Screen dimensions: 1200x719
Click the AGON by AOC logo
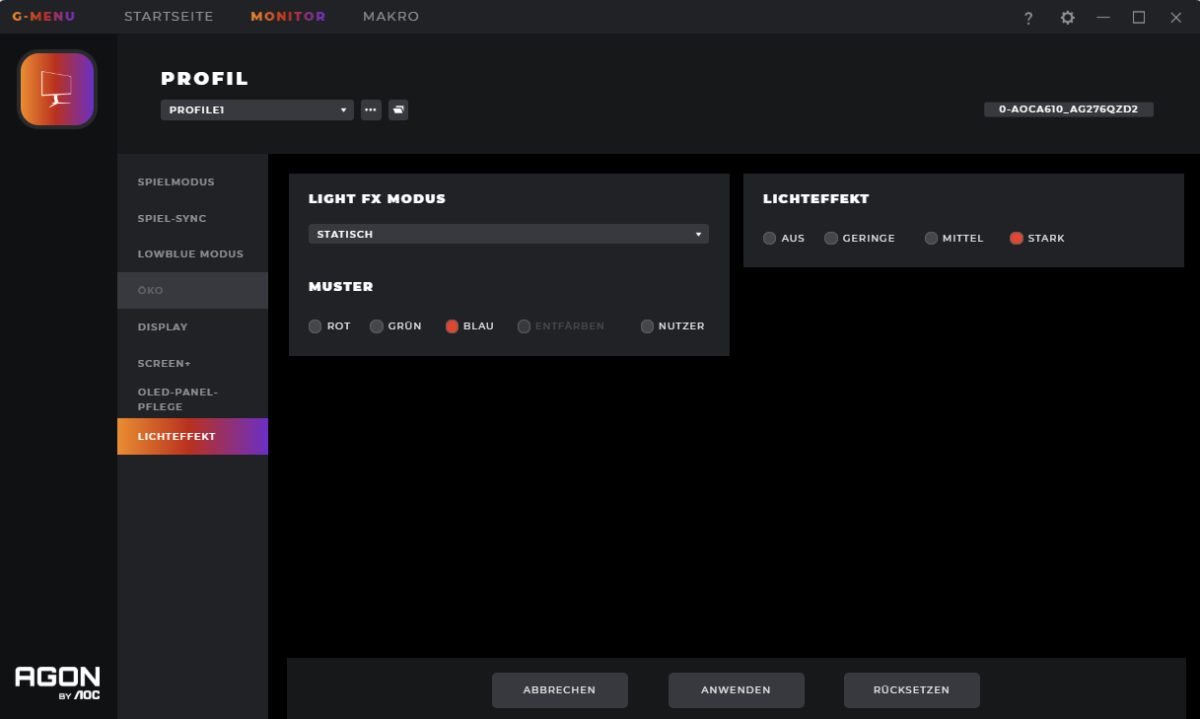pos(57,682)
